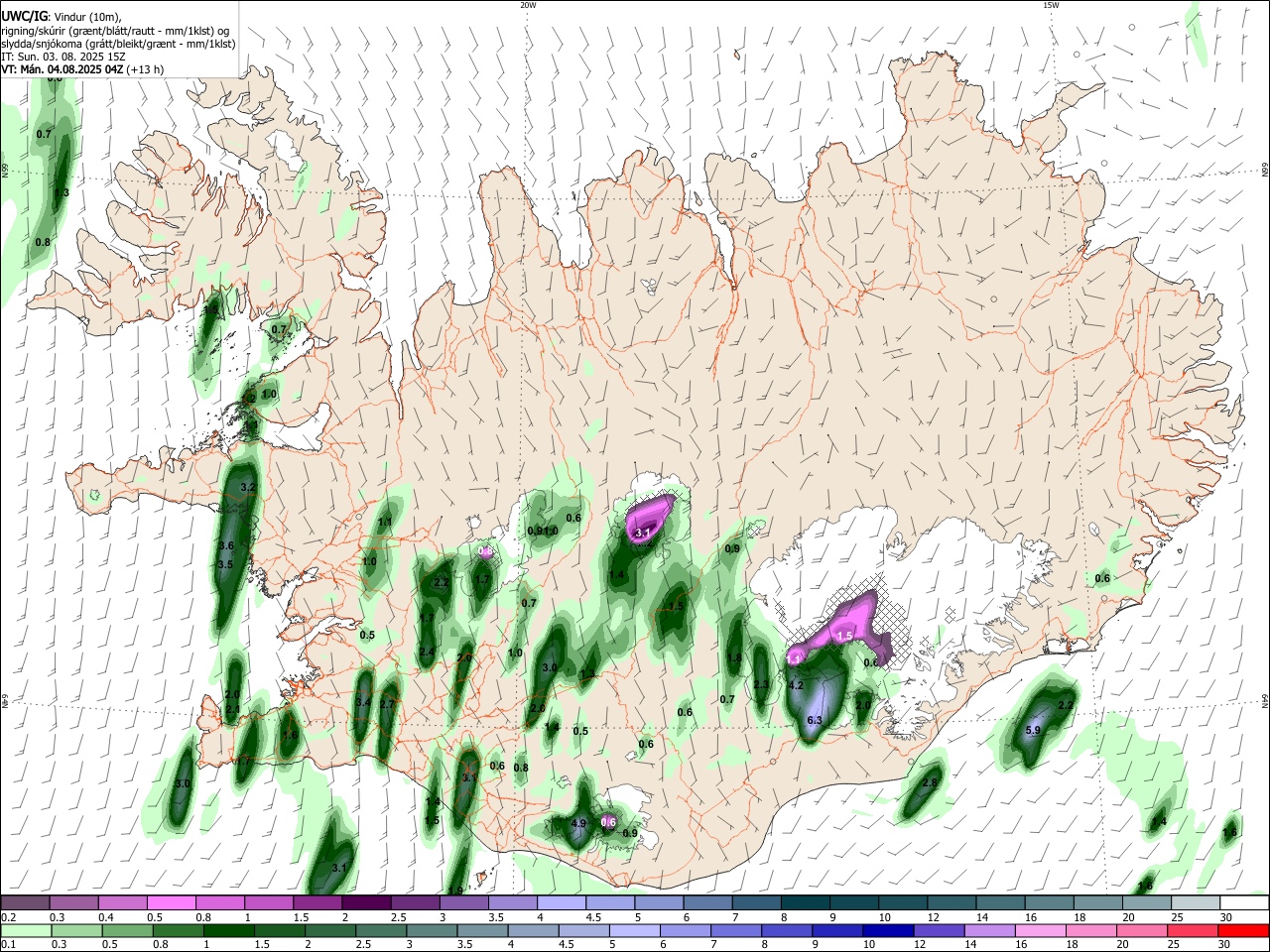Choose the darkest purple swatch above 2 in the top legend row
The image size is (1270, 952).
tap(366, 903)
